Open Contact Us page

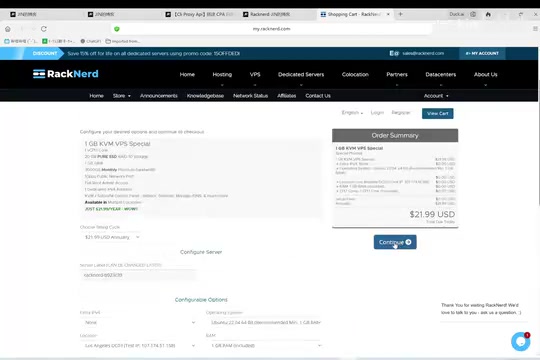pos(318,96)
